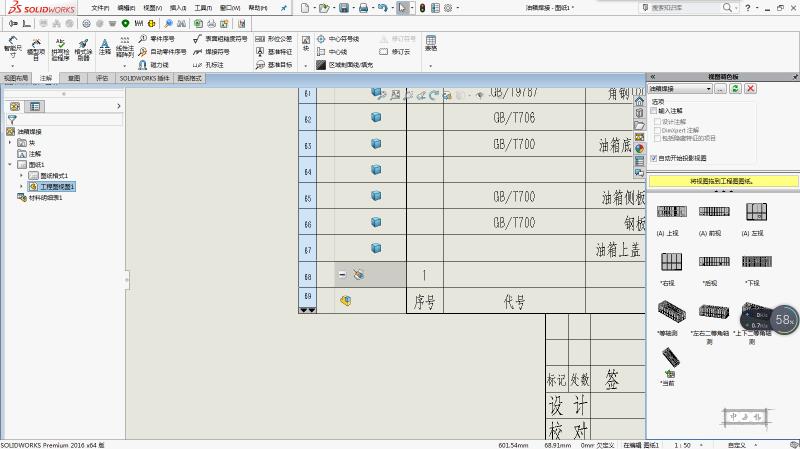Insert a Weld Symbol (焊接符号)

click(x=212, y=52)
